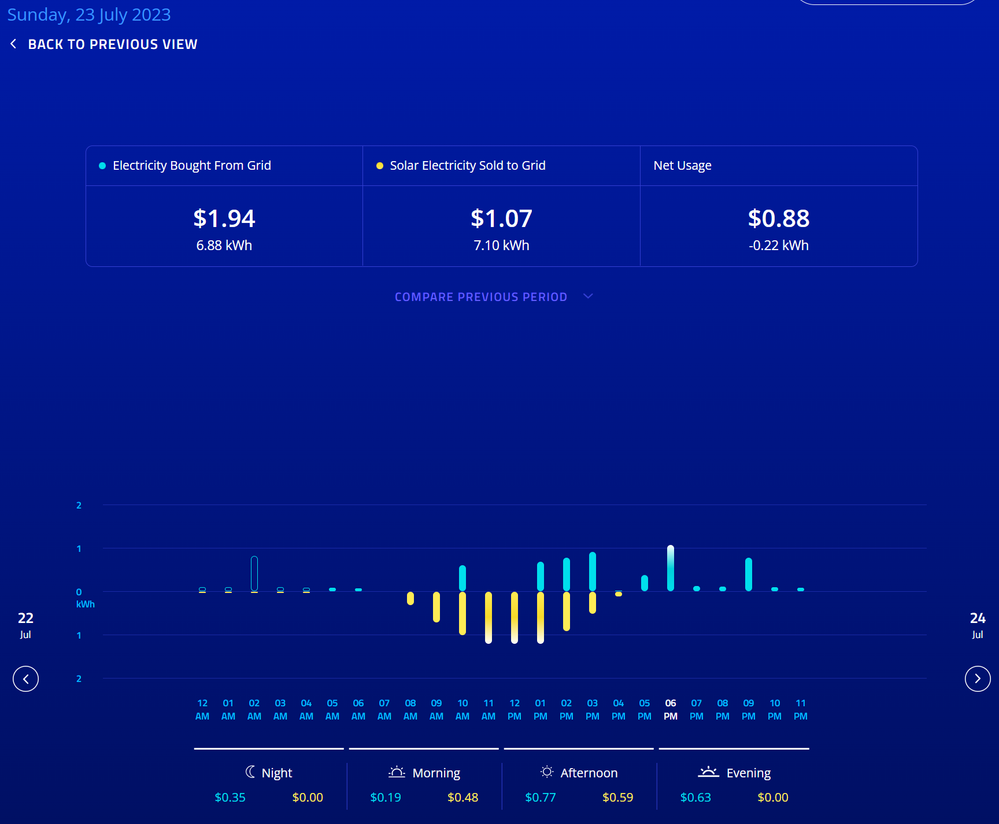
Task: Click the Sunday, 23 July 2023 date heading
Action: (89, 15)
